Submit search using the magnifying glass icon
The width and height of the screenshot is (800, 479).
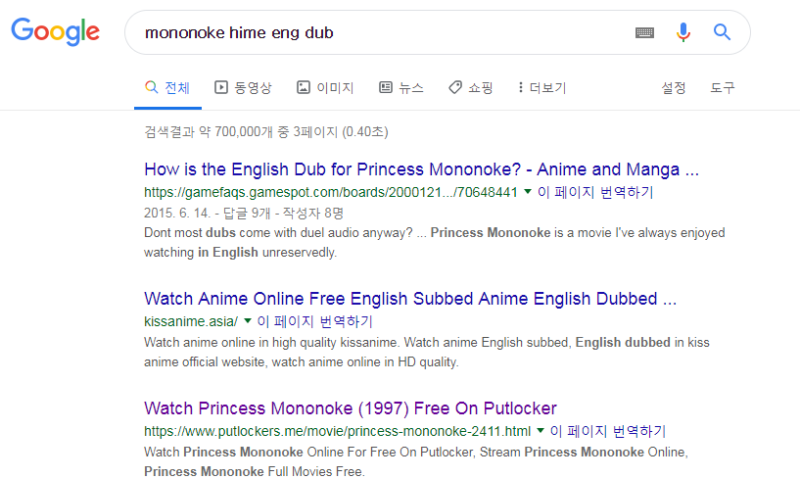point(722,32)
